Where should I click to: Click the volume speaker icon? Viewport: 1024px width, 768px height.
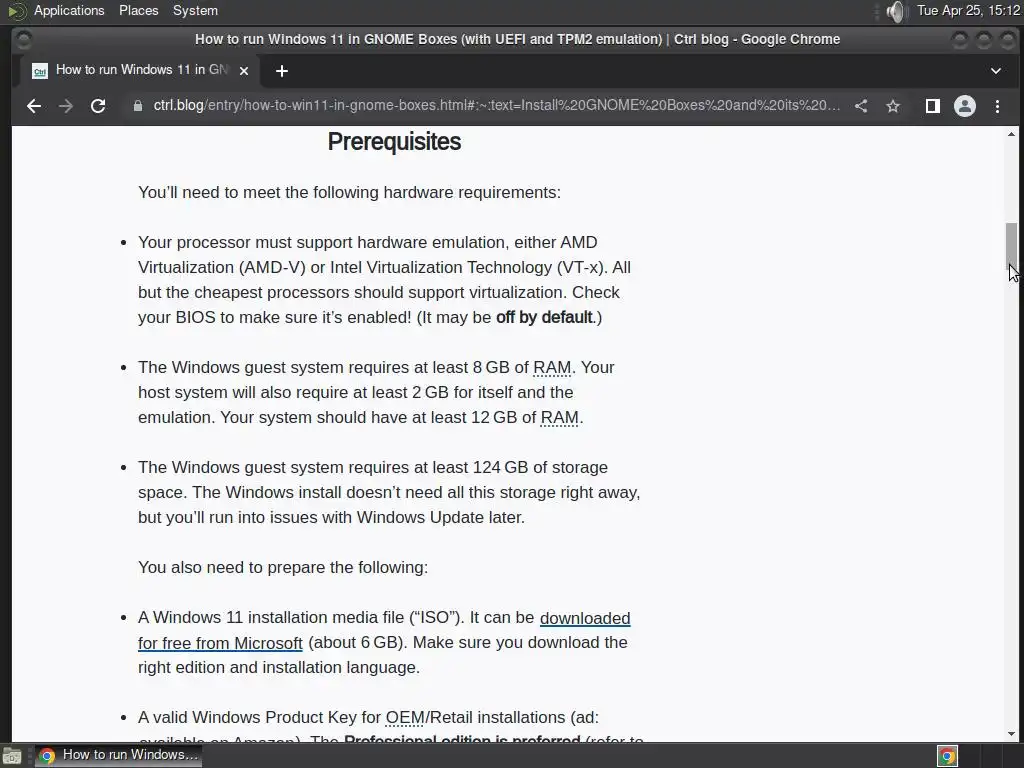coord(897,11)
